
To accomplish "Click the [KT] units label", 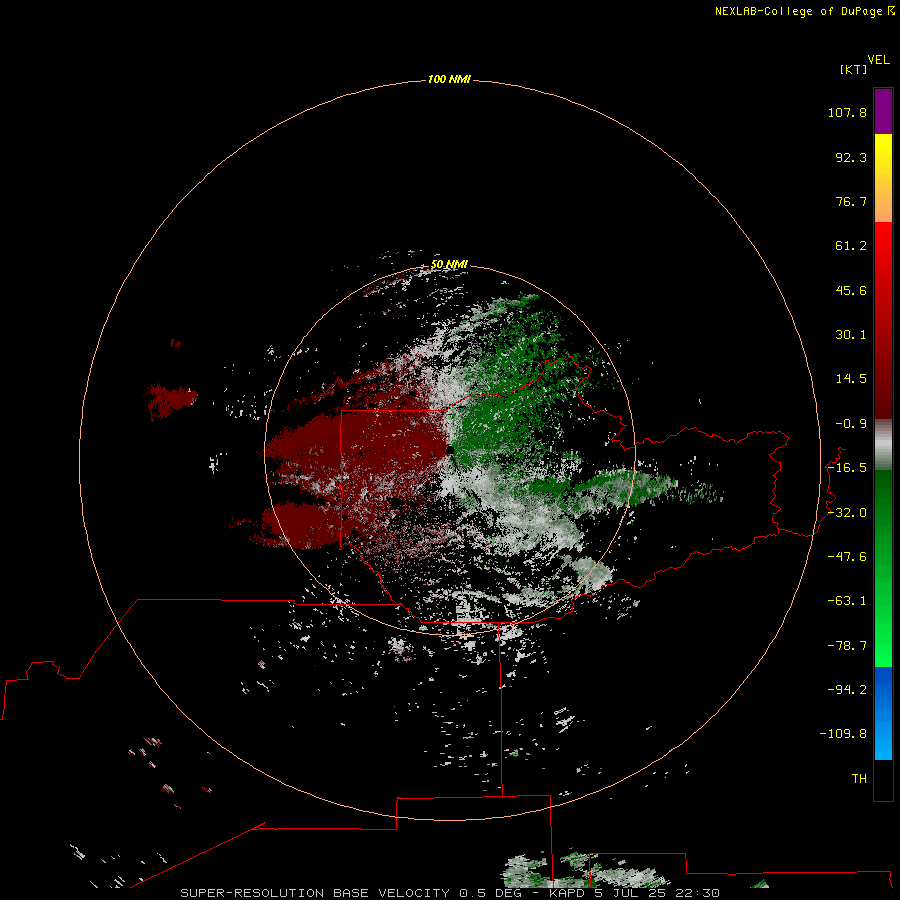I will pyautogui.click(x=854, y=69).
